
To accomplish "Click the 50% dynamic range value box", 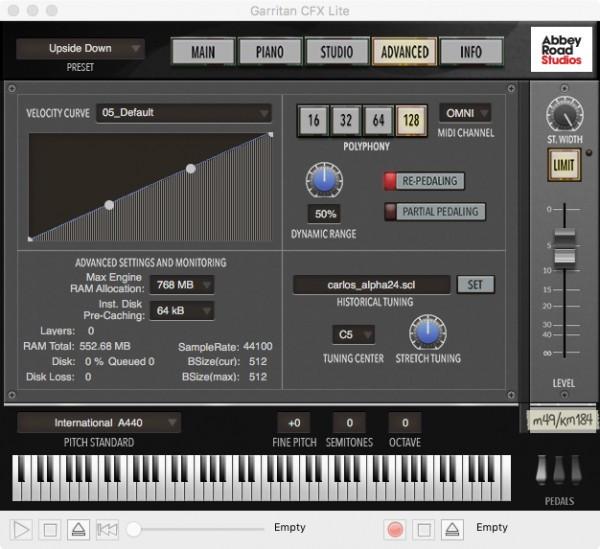I will click(325, 213).
